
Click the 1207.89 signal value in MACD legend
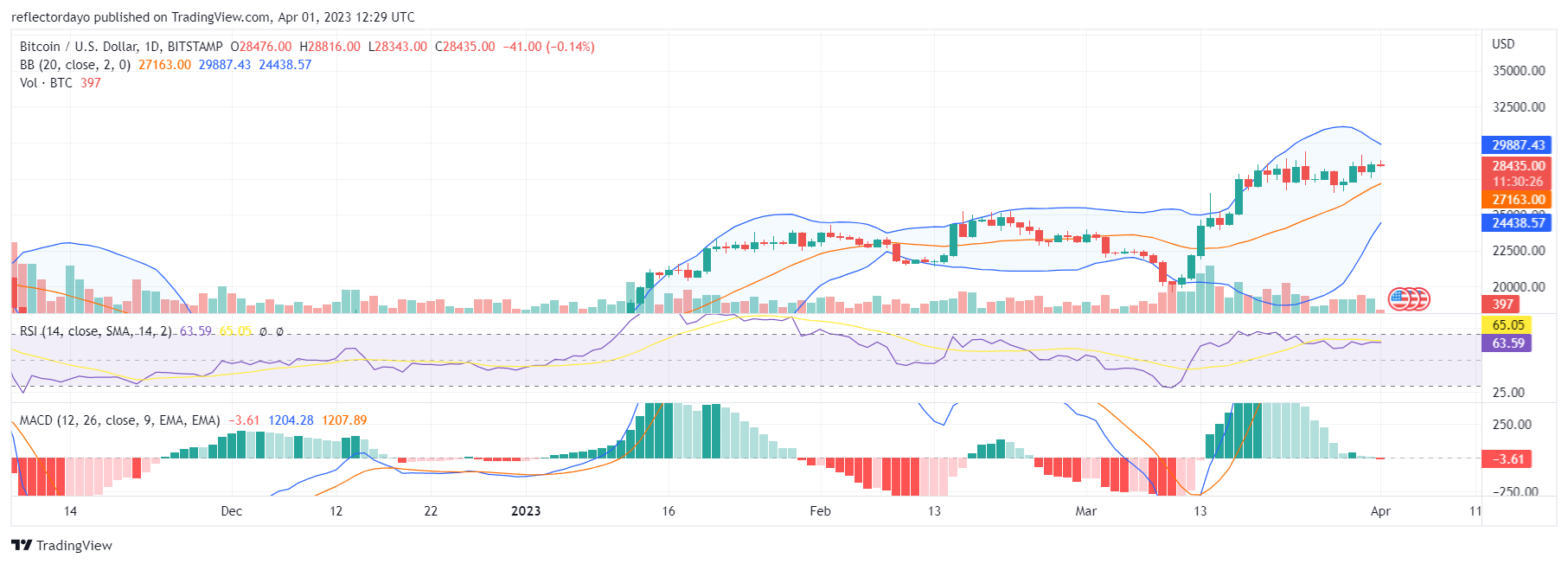[x=344, y=420]
